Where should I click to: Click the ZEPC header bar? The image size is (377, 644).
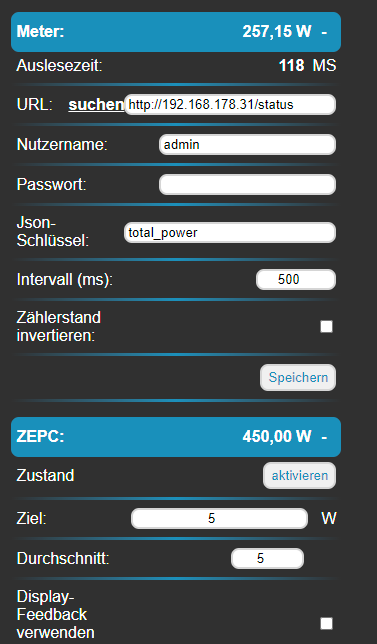pos(176,437)
